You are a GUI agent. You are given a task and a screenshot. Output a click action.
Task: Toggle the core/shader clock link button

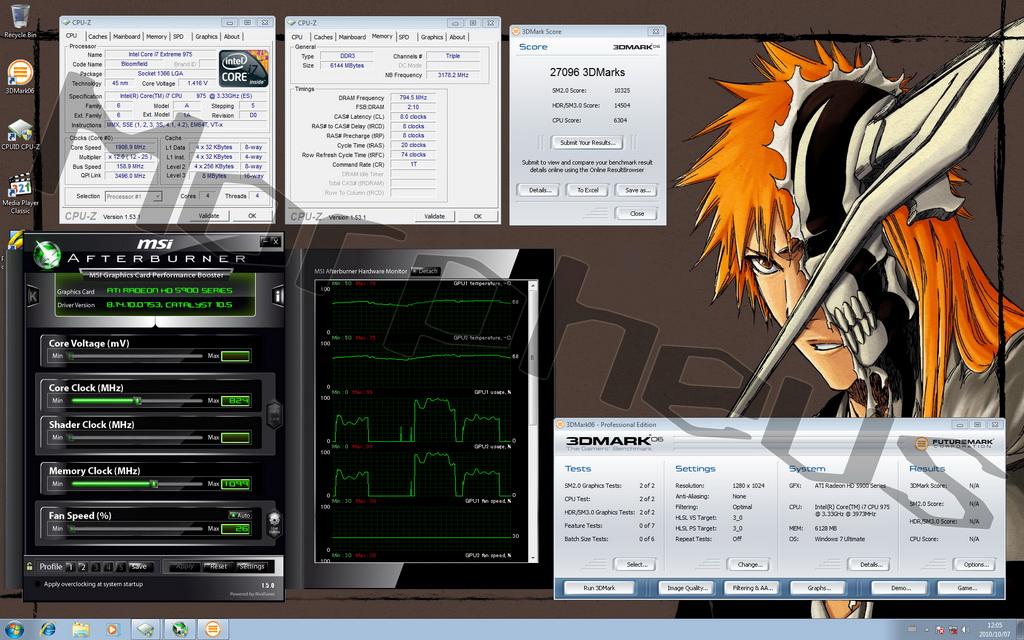pyautogui.click(x=275, y=413)
